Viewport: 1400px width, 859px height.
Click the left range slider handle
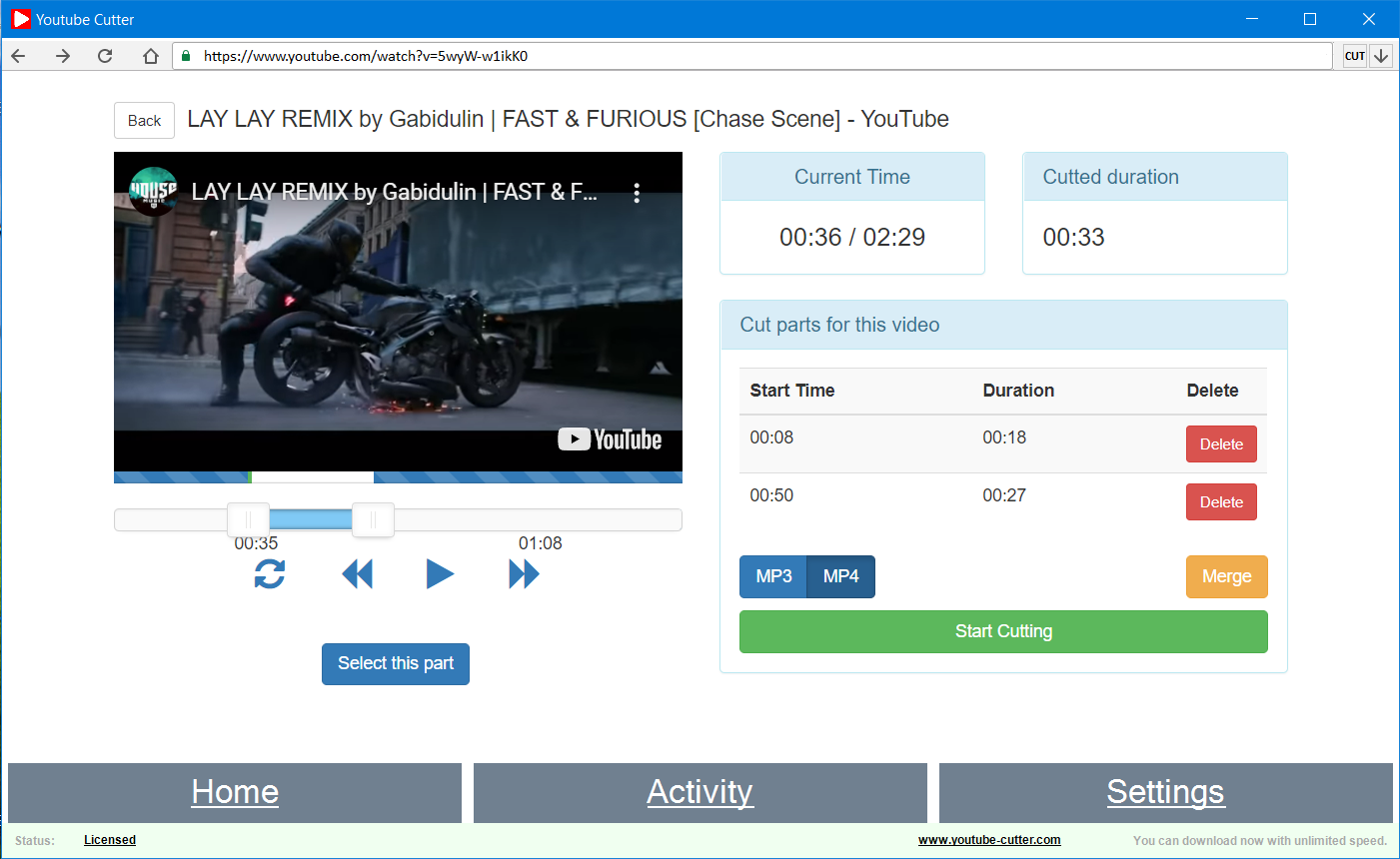(248, 519)
